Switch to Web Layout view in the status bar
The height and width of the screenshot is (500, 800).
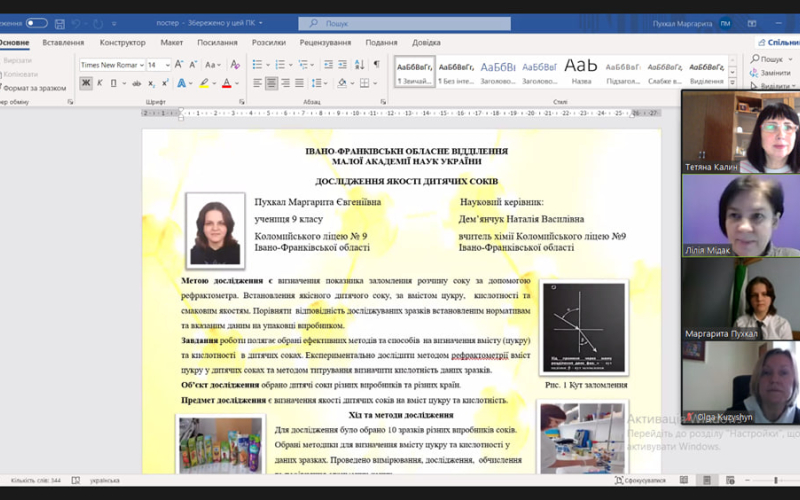pyautogui.click(x=730, y=480)
